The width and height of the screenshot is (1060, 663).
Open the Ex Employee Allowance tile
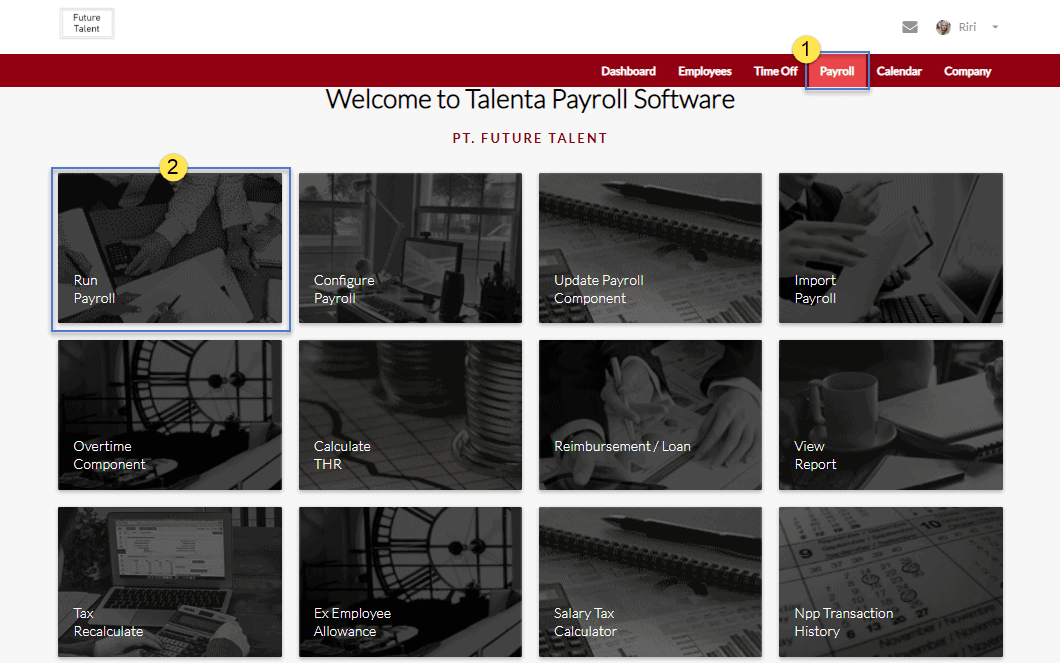coord(410,582)
